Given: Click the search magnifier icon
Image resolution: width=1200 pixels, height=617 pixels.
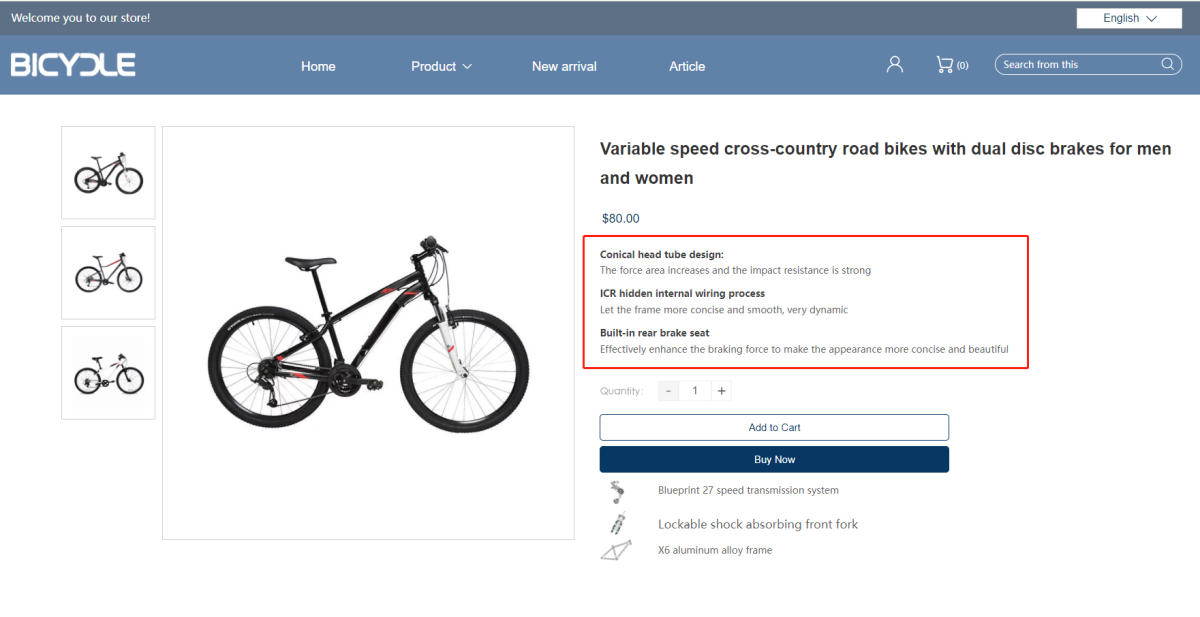Looking at the screenshot, I should (1168, 64).
